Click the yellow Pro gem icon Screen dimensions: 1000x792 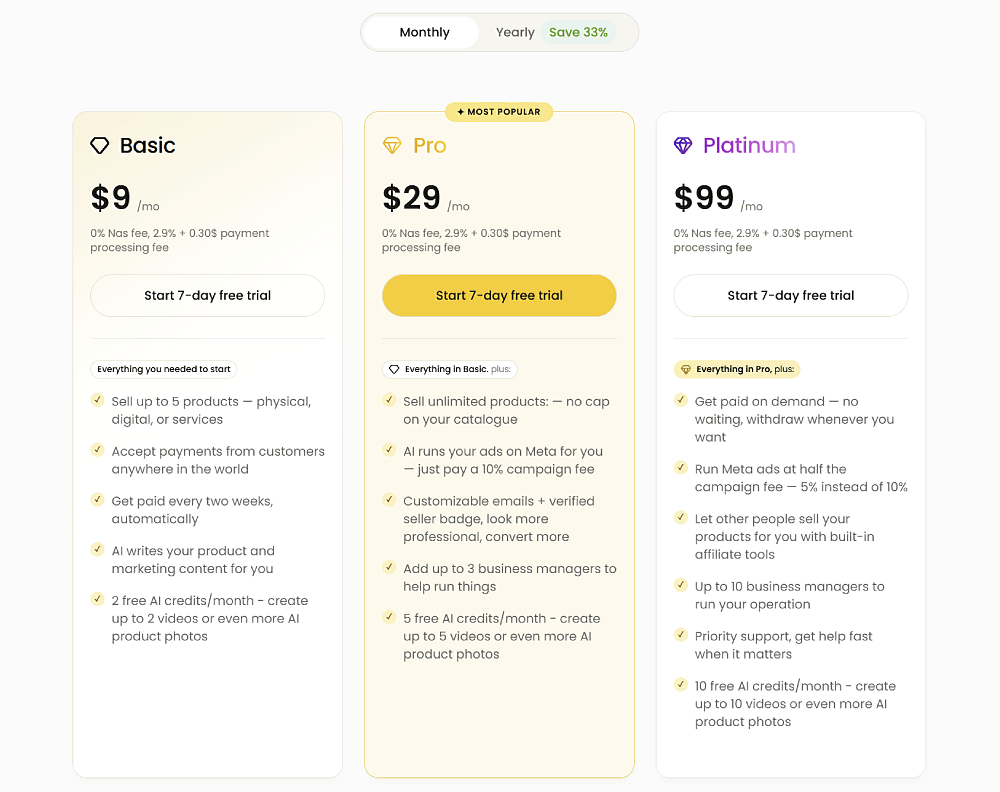[x=392, y=146]
